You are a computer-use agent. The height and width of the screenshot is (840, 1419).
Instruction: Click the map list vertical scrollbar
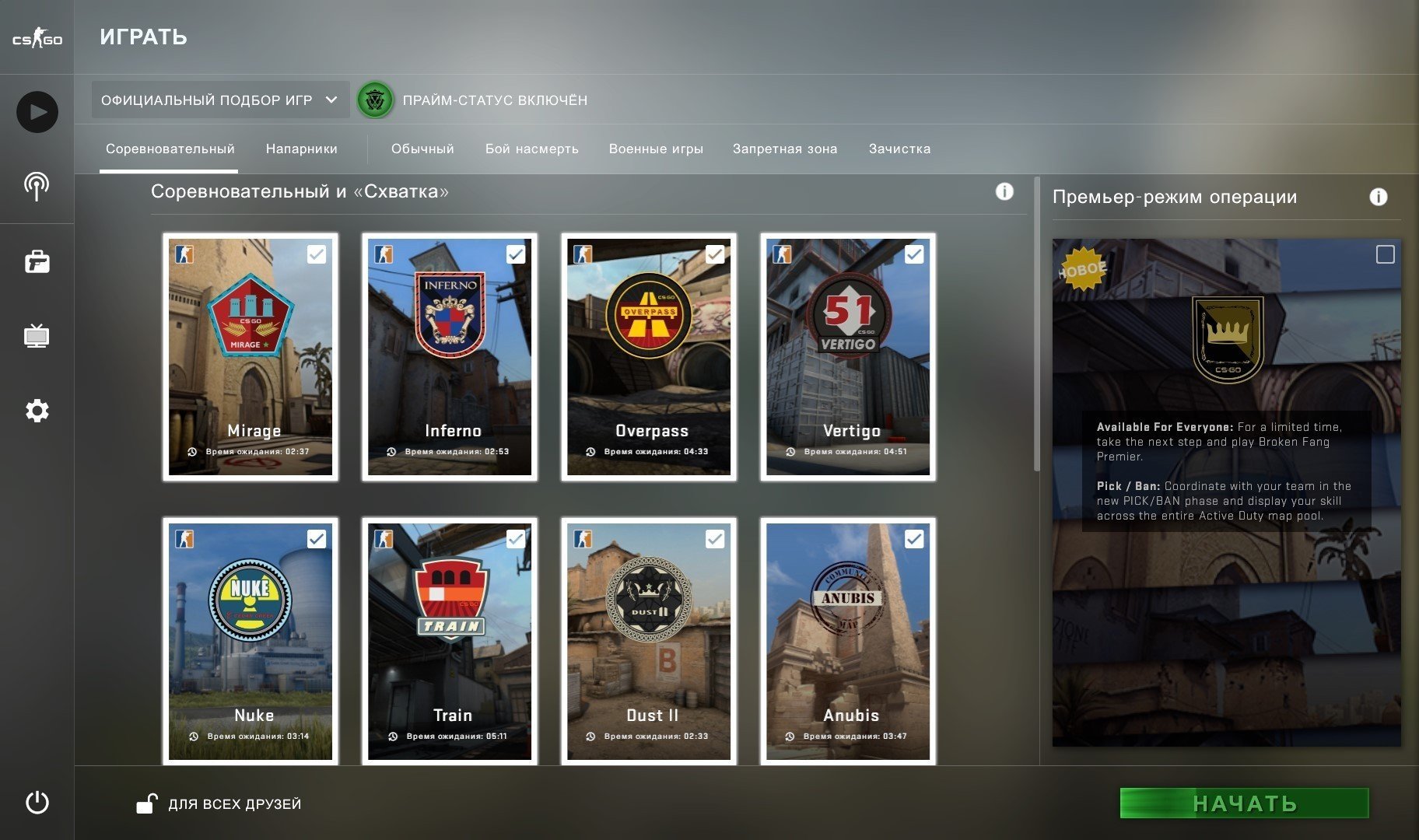point(1036,325)
